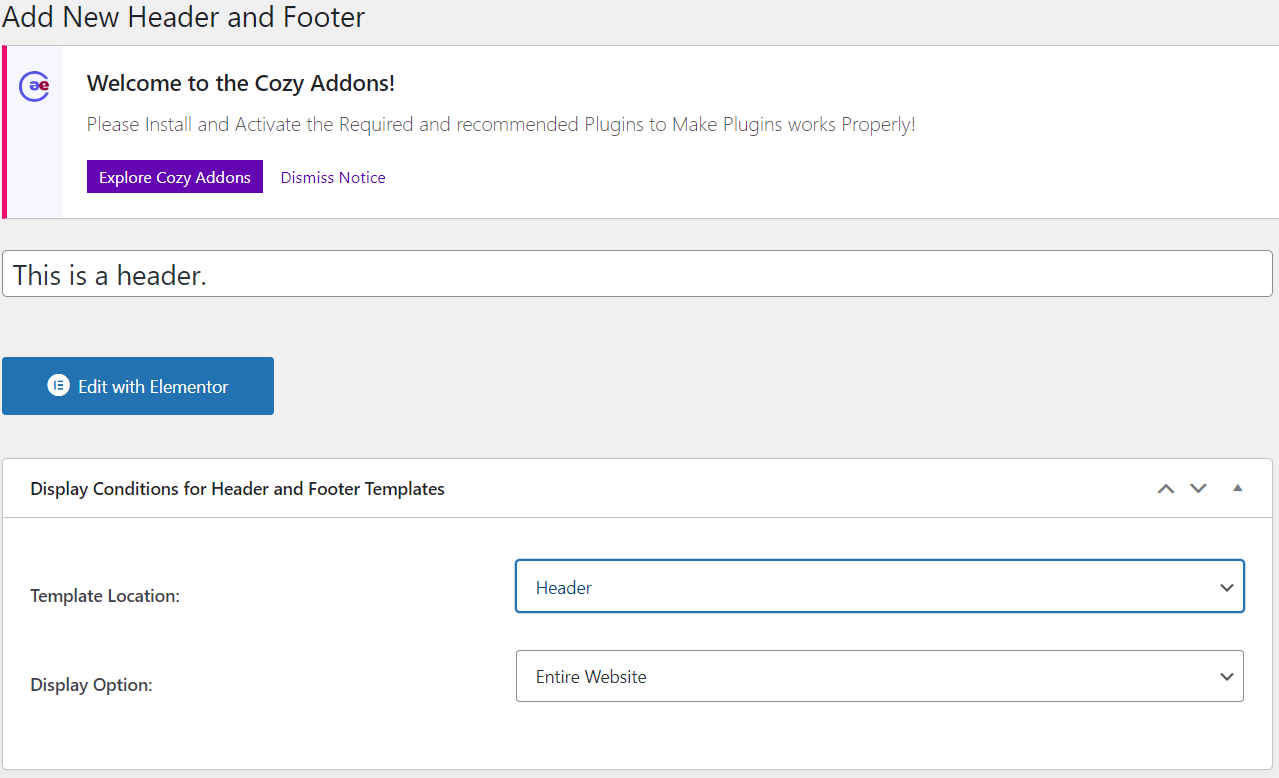Viewport: 1279px width, 778px height.
Task: Click the arrow on the Display Option select
Action: click(x=1227, y=677)
